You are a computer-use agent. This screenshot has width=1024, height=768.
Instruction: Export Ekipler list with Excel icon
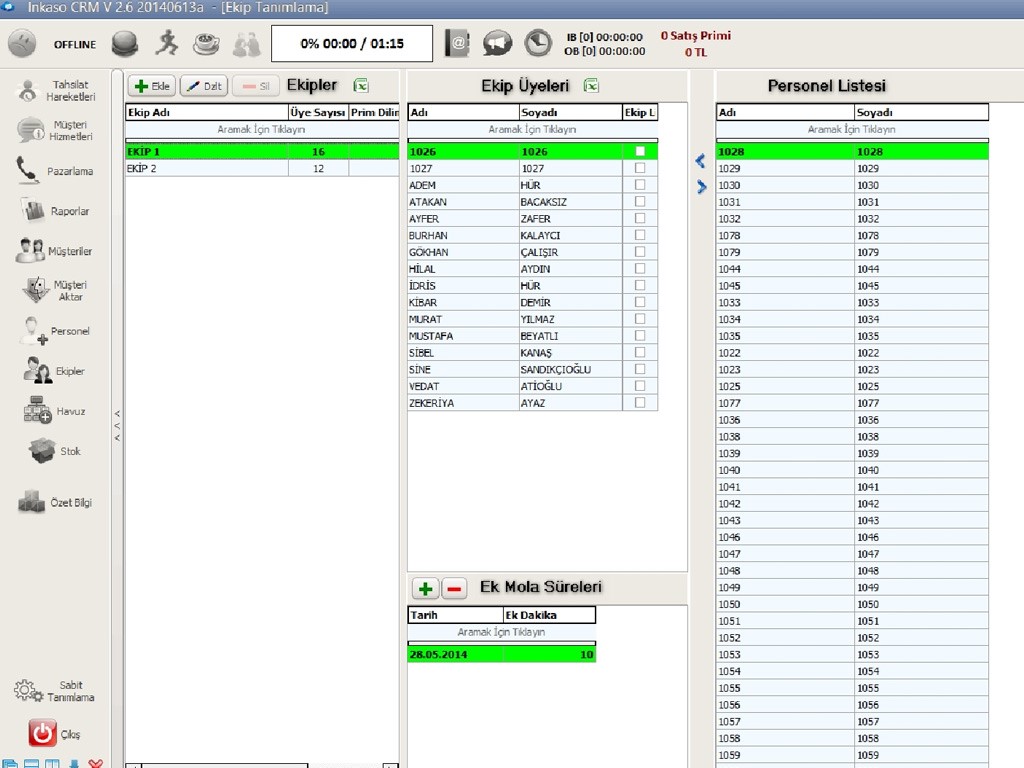click(x=361, y=86)
